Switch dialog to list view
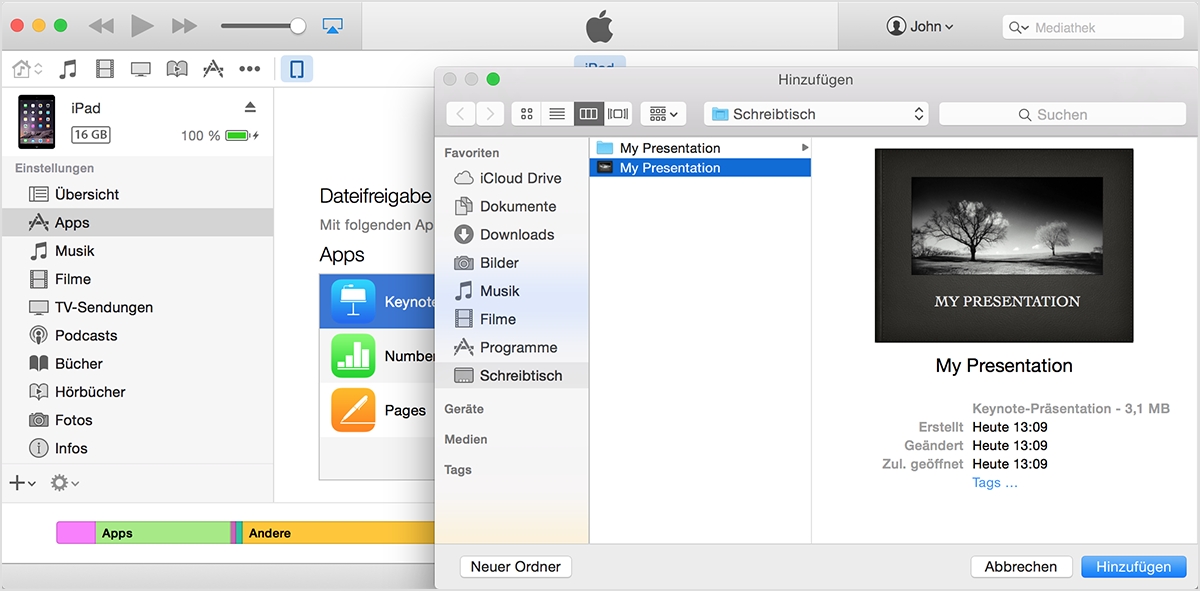Screen dimensions: 1200x592 click(x=558, y=114)
